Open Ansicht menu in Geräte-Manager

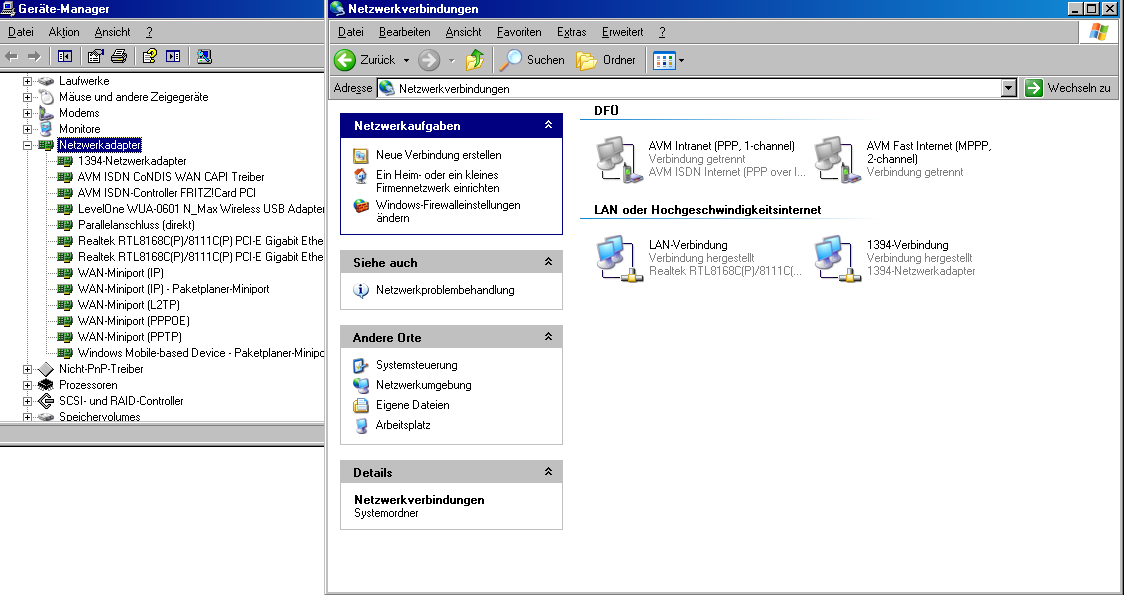click(x=113, y=32)
